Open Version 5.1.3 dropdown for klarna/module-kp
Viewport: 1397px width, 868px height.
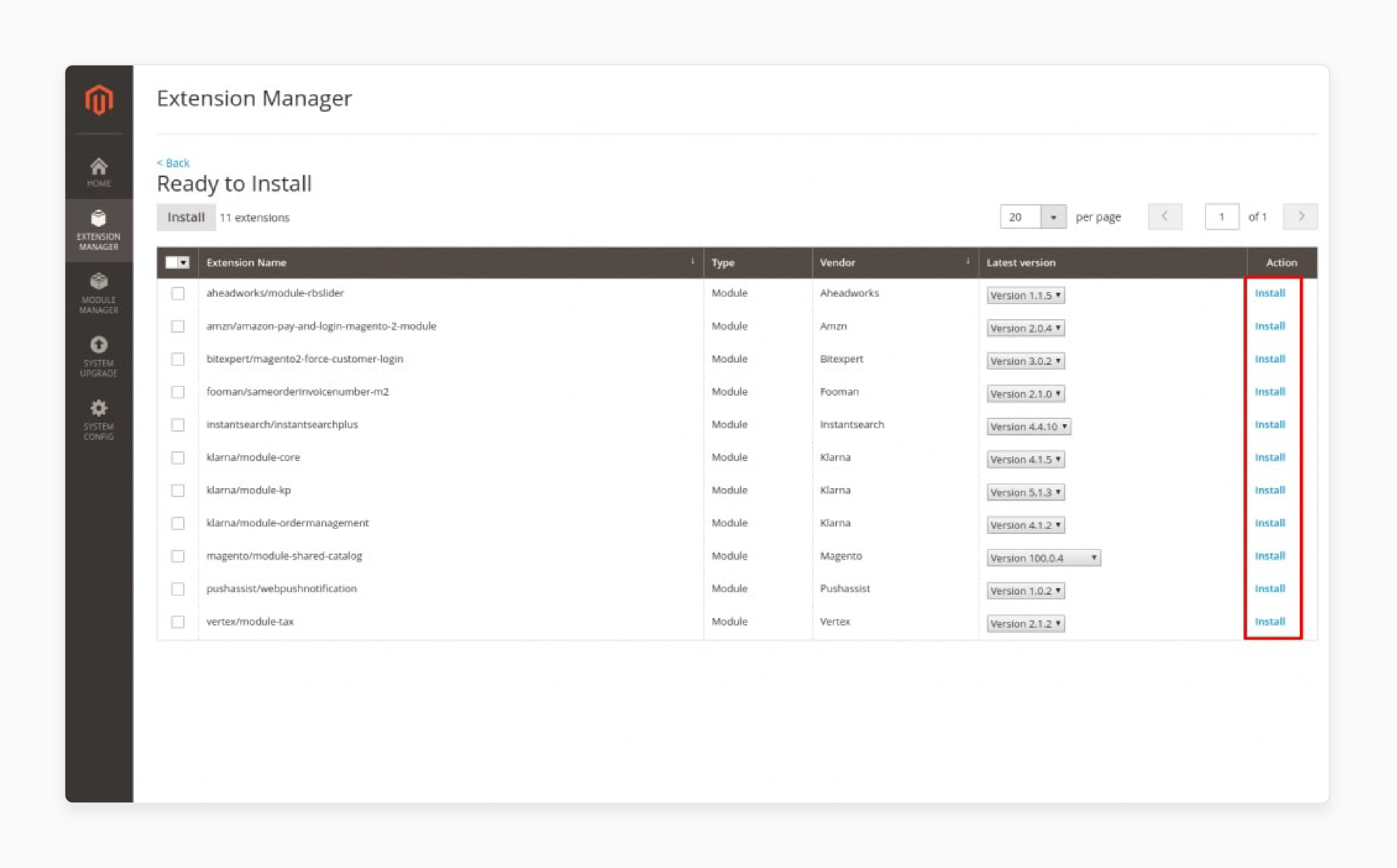[1026, 492]
